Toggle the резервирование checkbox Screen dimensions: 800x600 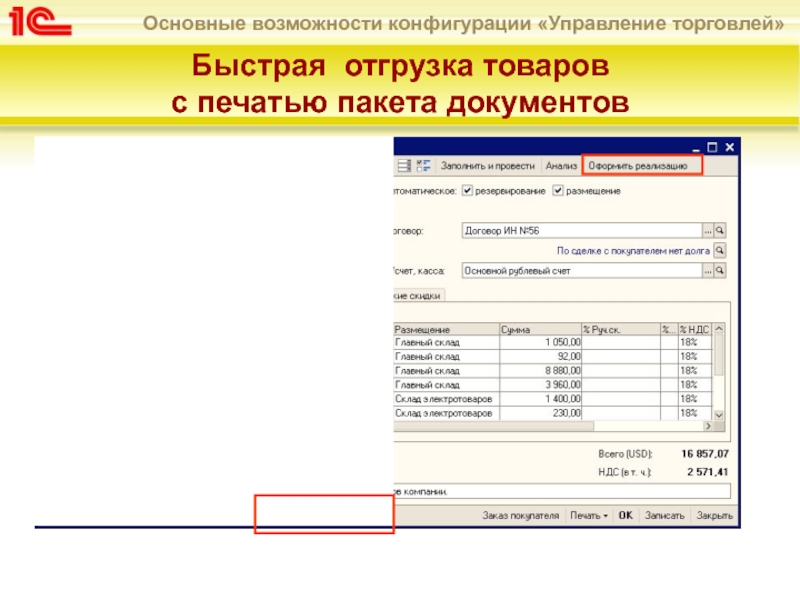click(x=467, y=191)
